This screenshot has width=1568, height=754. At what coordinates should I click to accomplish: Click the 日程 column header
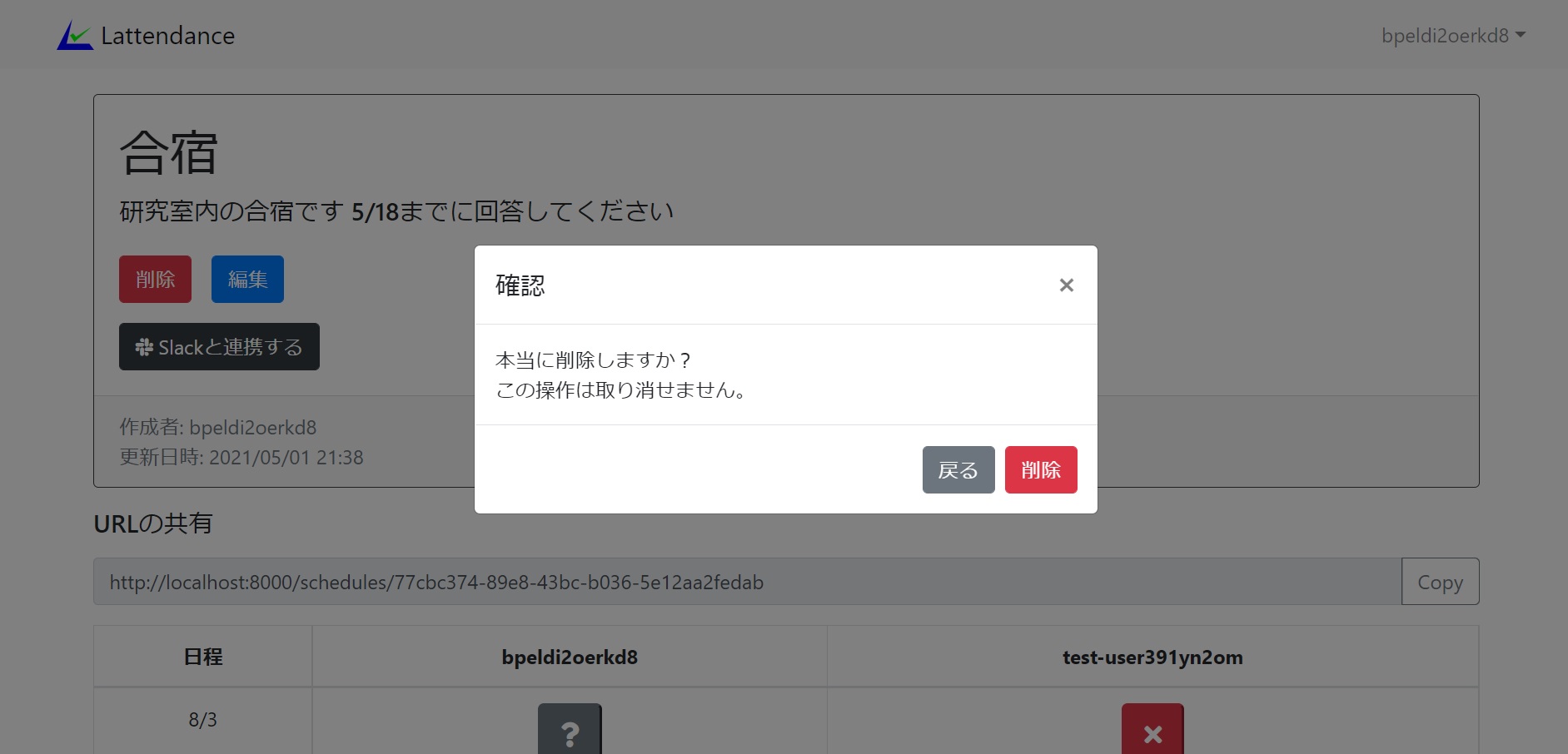(x=203, y=657)
